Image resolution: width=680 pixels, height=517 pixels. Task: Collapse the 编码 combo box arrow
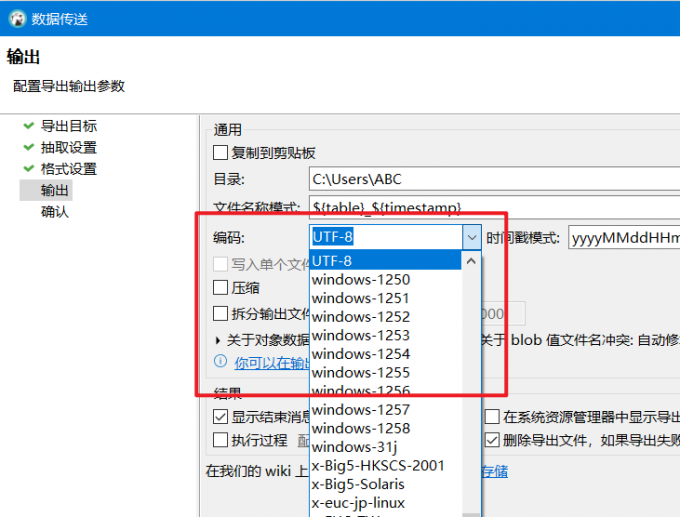472,237
